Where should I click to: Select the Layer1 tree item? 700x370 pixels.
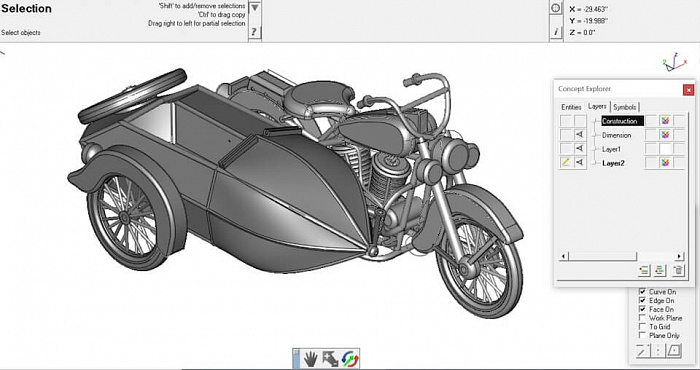(611, 149)
